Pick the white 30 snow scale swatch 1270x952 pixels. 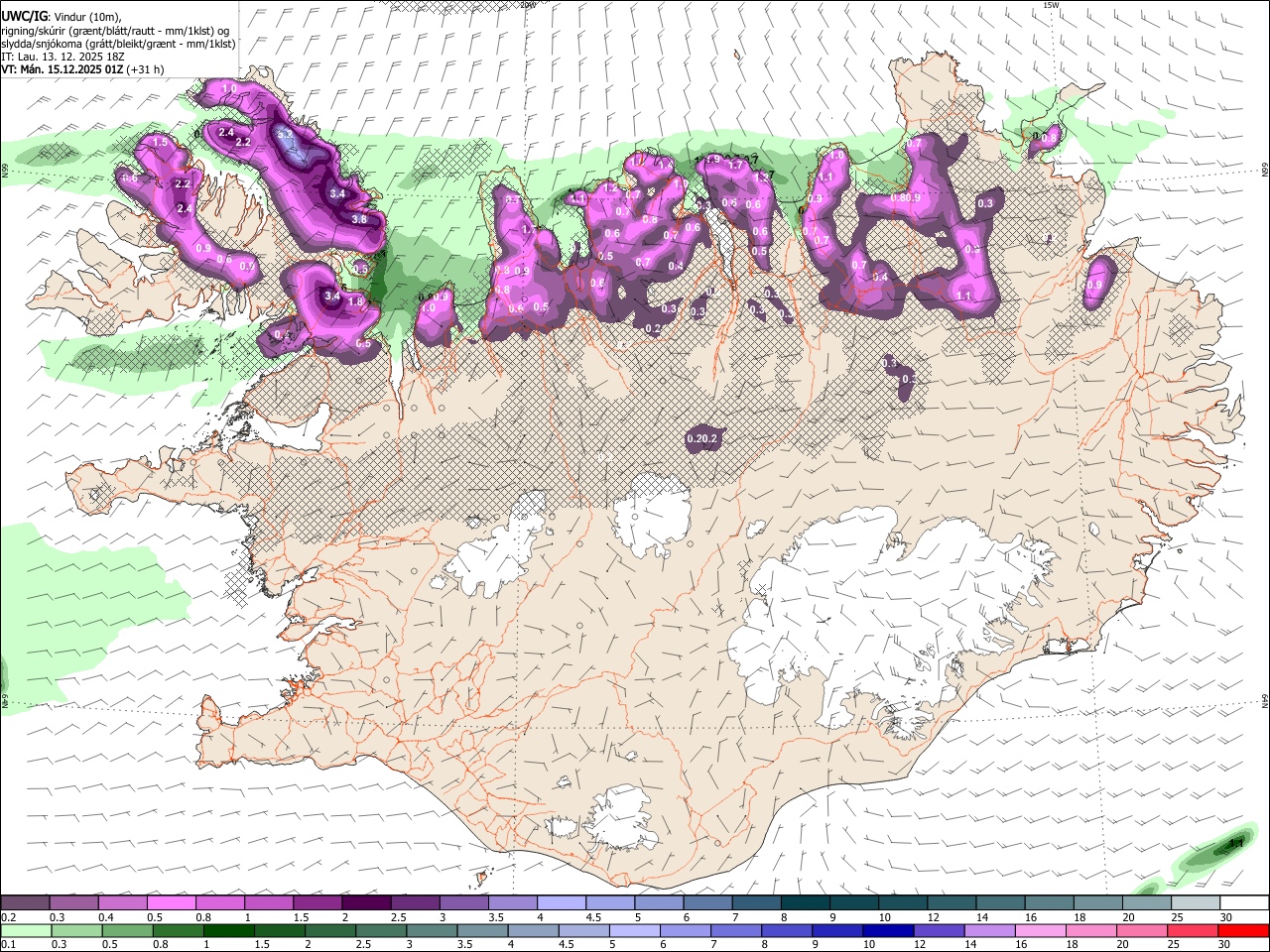point(1244,903)
